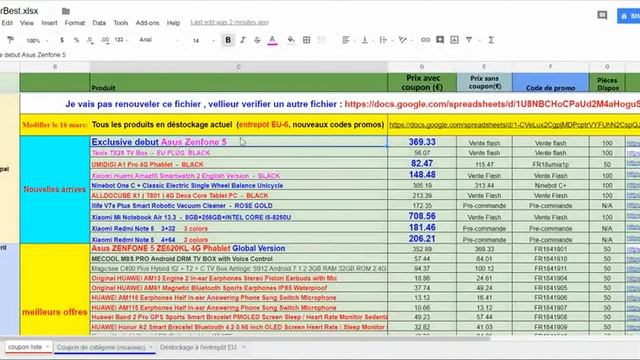
Task: Switch to Déstockage à l'entrepôt EU tab
Action: [198, 347]
